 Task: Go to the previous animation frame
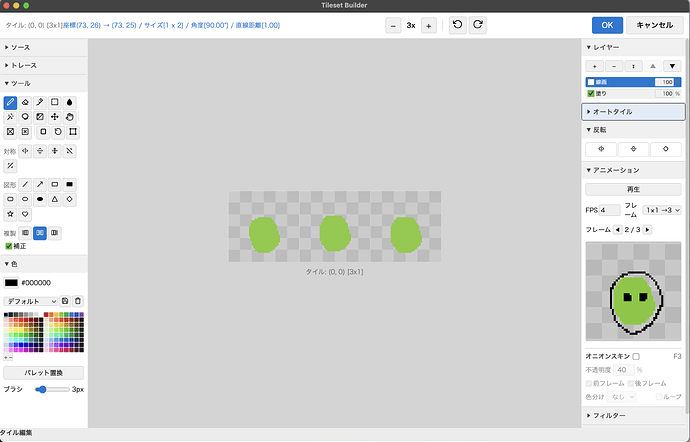[617, 230]
